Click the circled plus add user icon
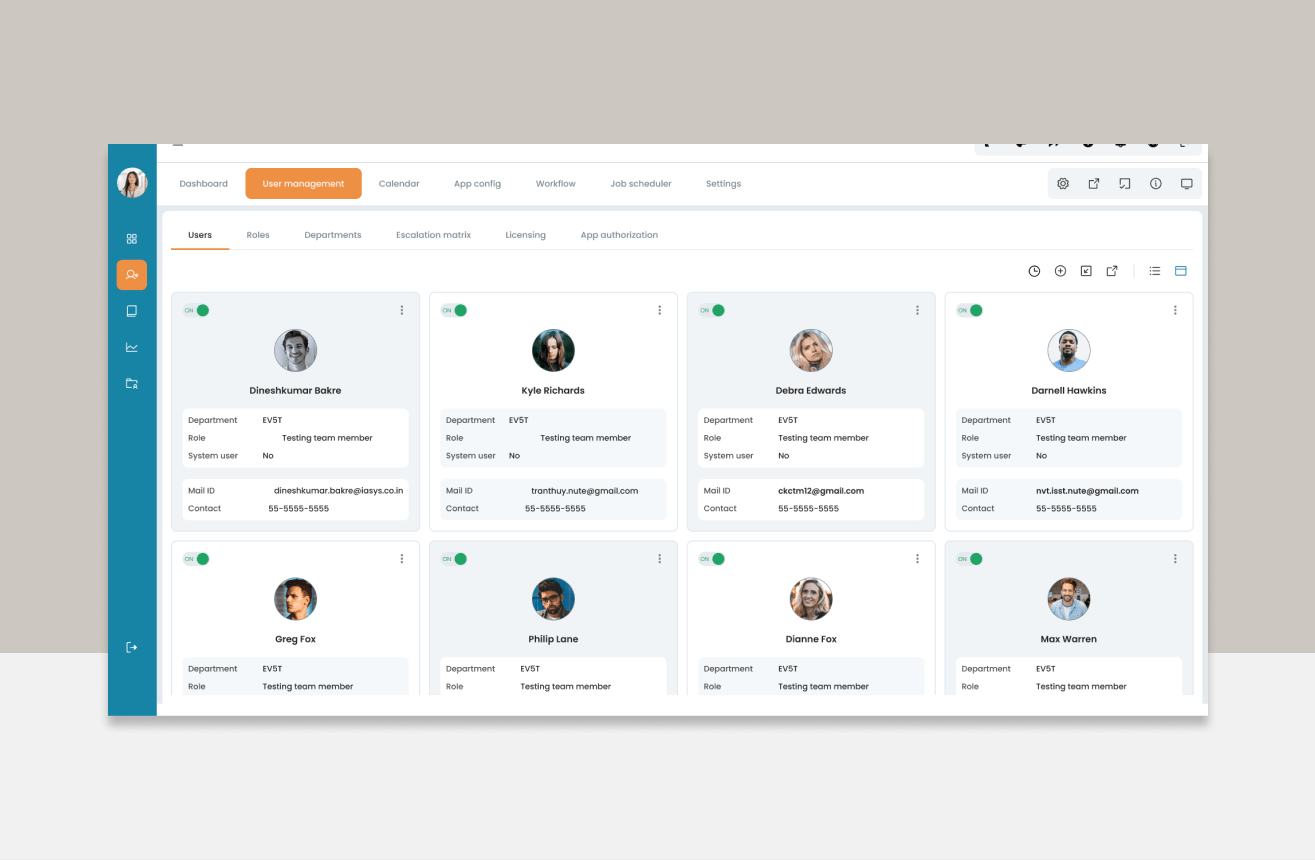The width and height of the screenshot is (1315, 860). click(1060, 271)
